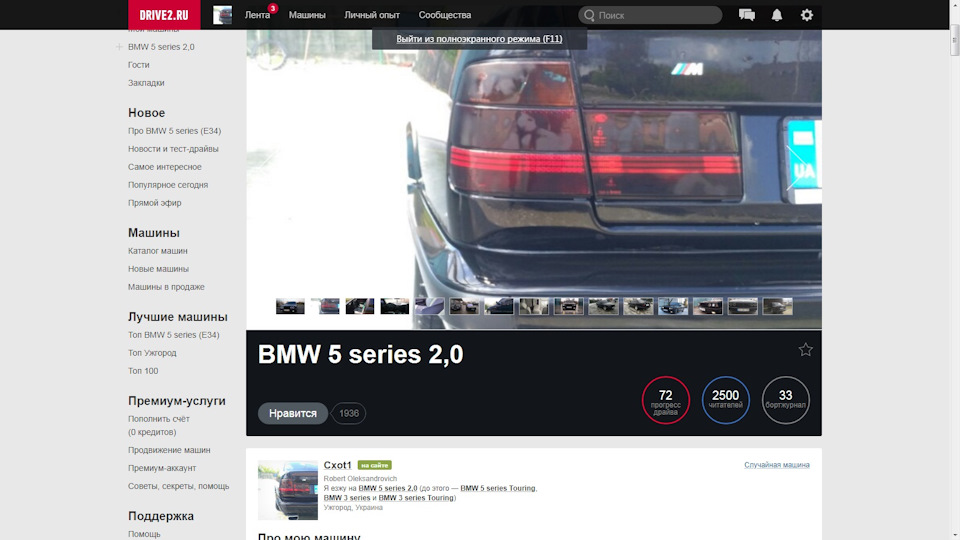Open Топ BMW 5 series (E34)
This screenshot has width=960, height=540.
[x=173, y=335]
